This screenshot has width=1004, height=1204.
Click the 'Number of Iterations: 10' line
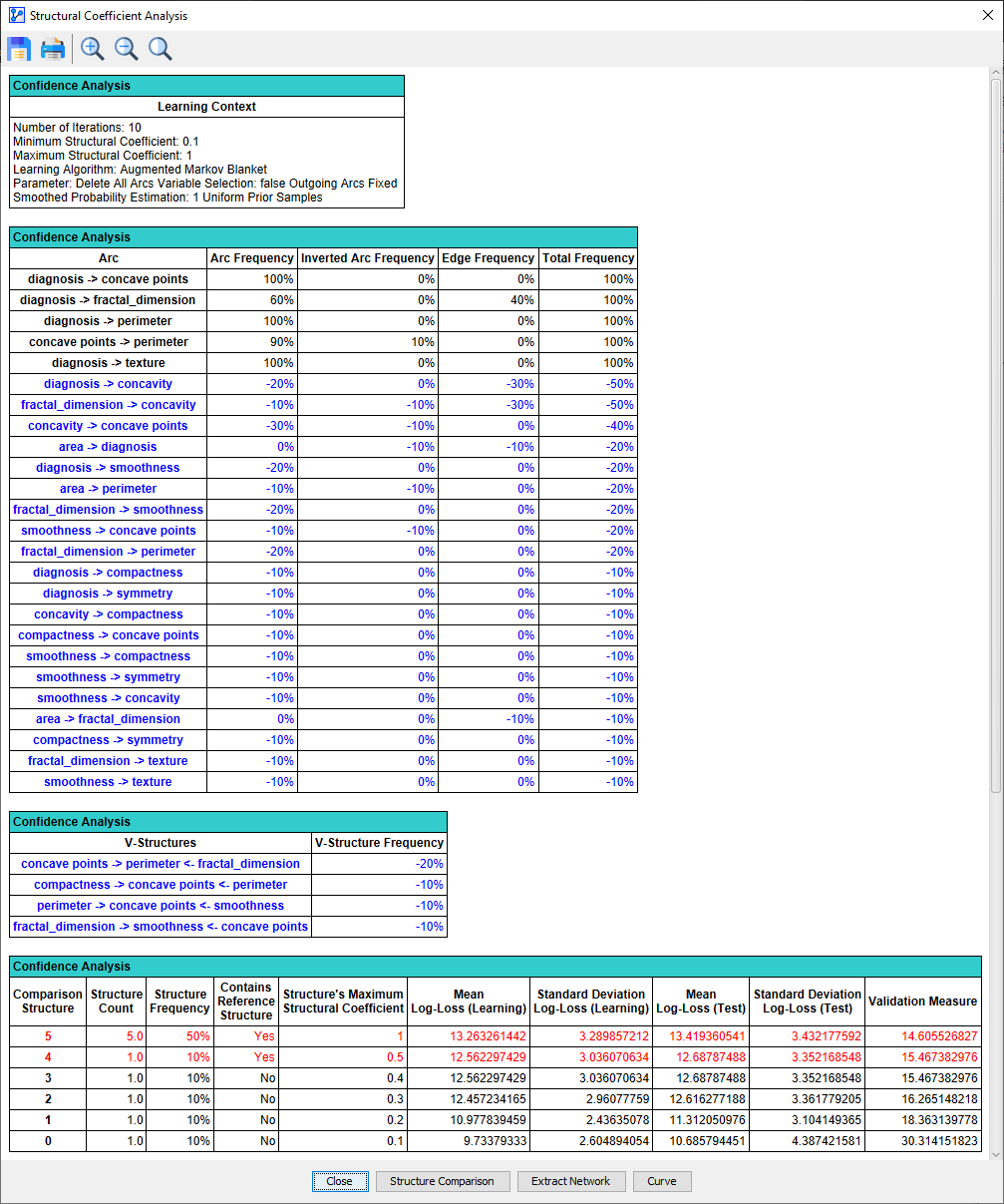tap(77, 128)
